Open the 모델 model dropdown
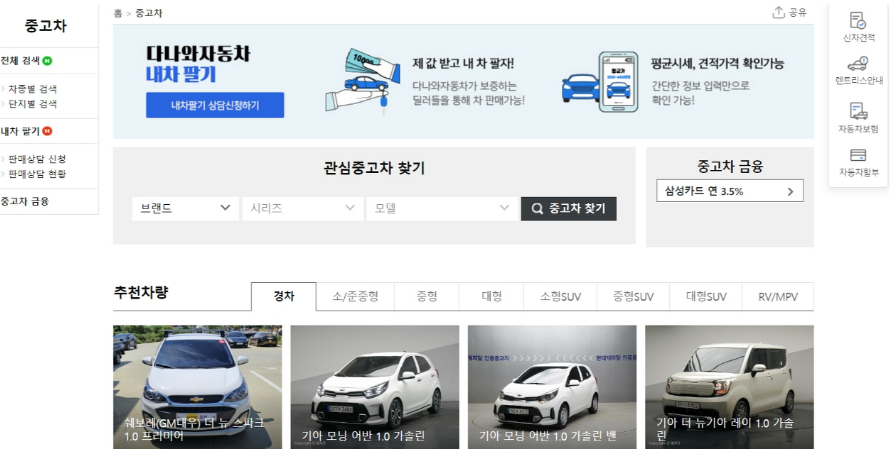Viewport: 890px width, 457px height. tap(442, 208)
